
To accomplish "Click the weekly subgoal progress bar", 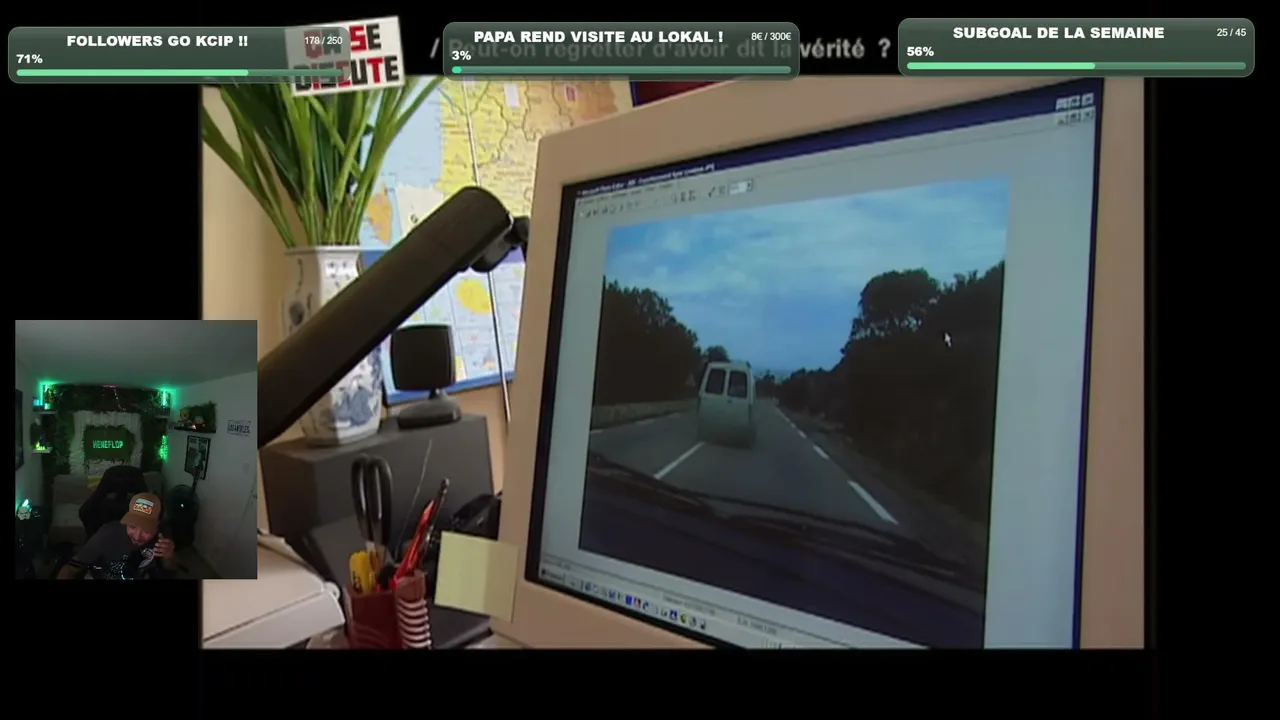I will click(1076, 66).
